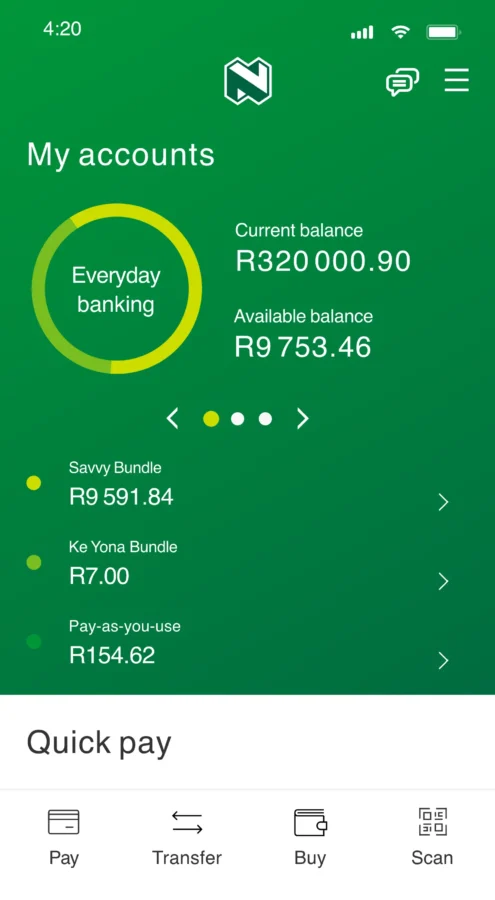Check the Wi-Fi status icon
Viewport: 495px width, 900px height.
(x=400, y=32)
